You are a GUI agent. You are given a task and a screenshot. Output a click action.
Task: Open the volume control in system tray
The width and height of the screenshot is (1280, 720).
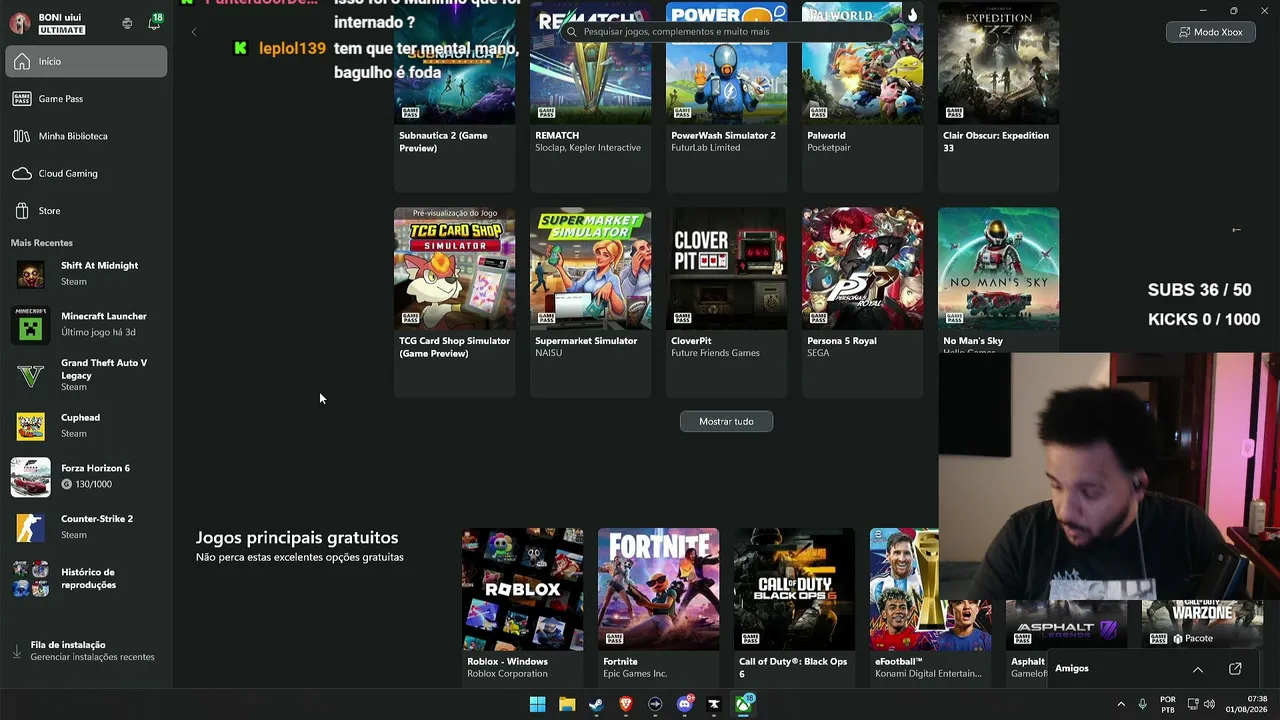pos(1209,704)
